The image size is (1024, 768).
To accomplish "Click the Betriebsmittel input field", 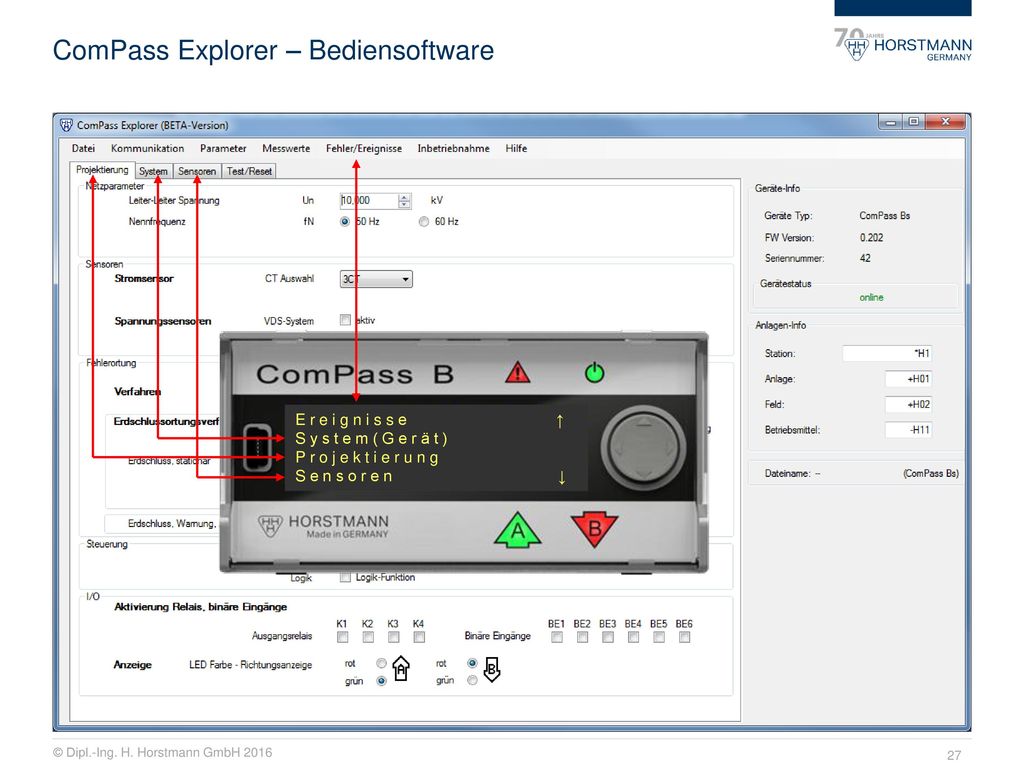I will (x=908, y=430).
